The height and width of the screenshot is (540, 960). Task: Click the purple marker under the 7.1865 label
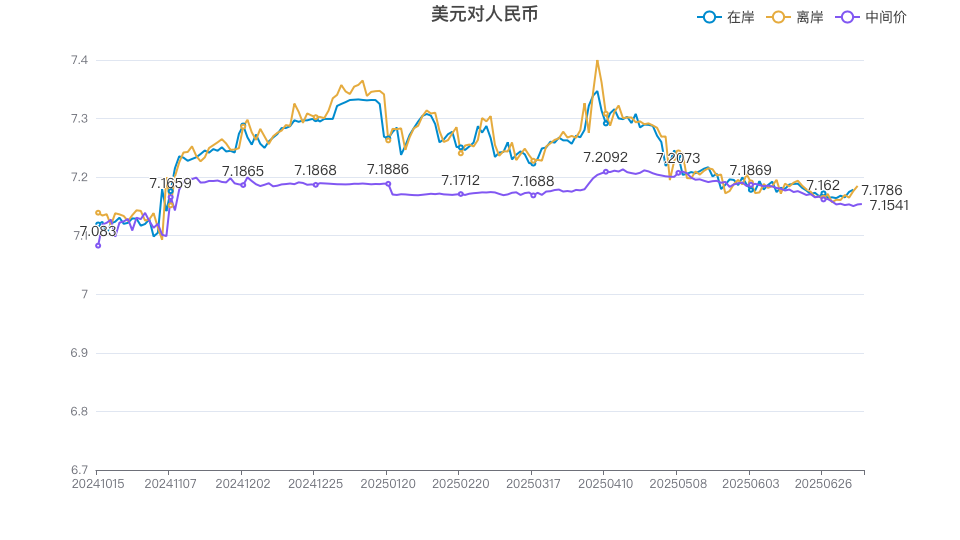click(243, 185)
